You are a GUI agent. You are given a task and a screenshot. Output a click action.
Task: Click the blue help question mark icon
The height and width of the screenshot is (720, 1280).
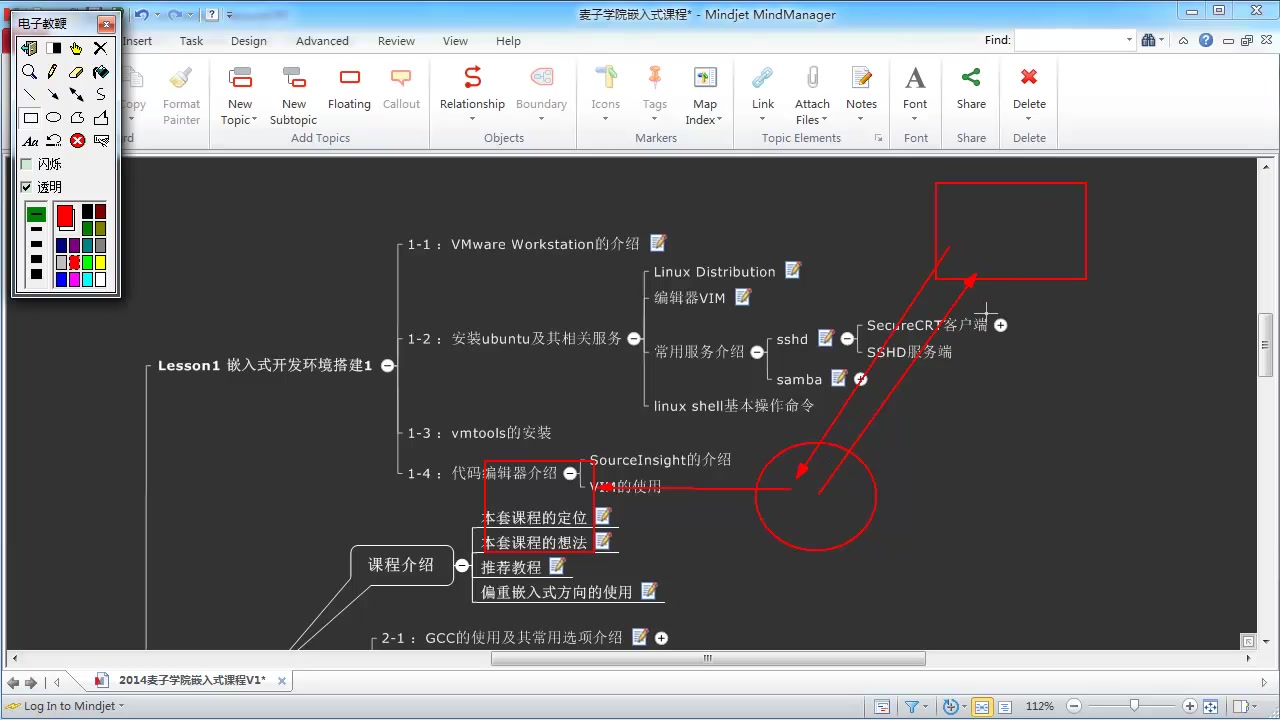coord(1206,40)
